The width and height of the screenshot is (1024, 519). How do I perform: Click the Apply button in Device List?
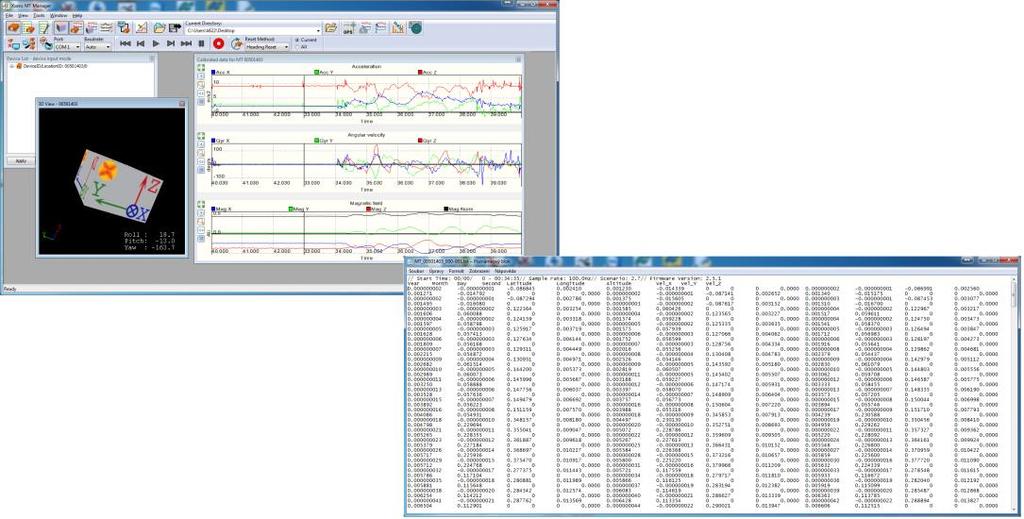pyautogui.click(x=20, y=161)
